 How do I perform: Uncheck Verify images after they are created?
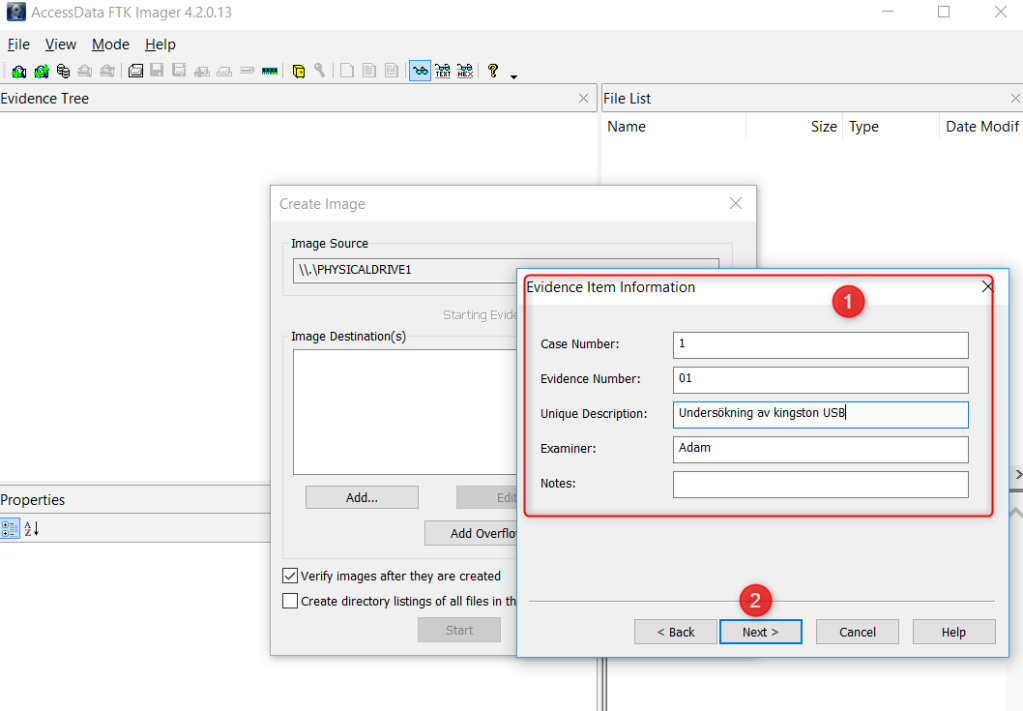pyautogui.click(x=291, y=576)
